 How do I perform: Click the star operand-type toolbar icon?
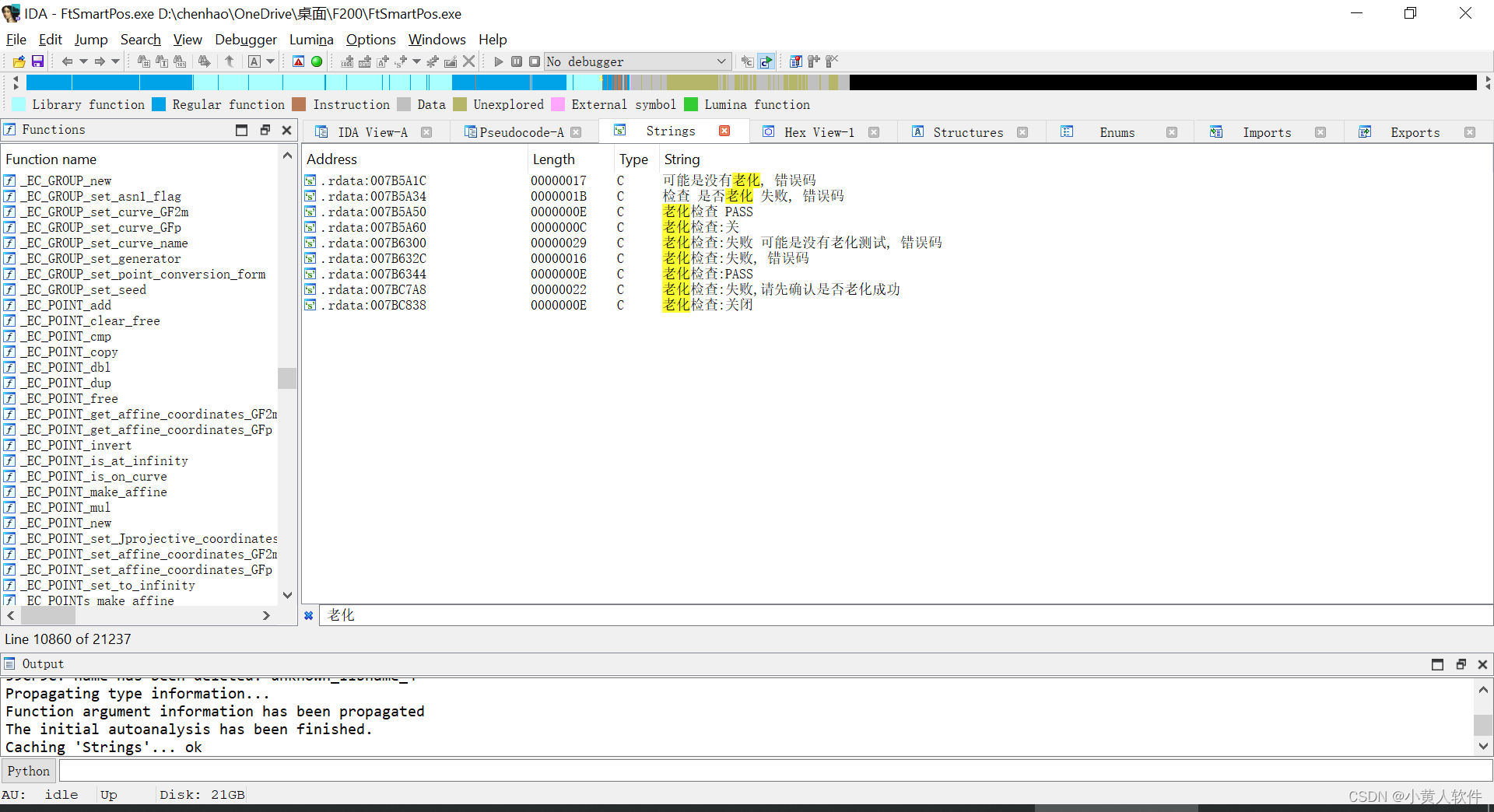(x=433, y=61)
